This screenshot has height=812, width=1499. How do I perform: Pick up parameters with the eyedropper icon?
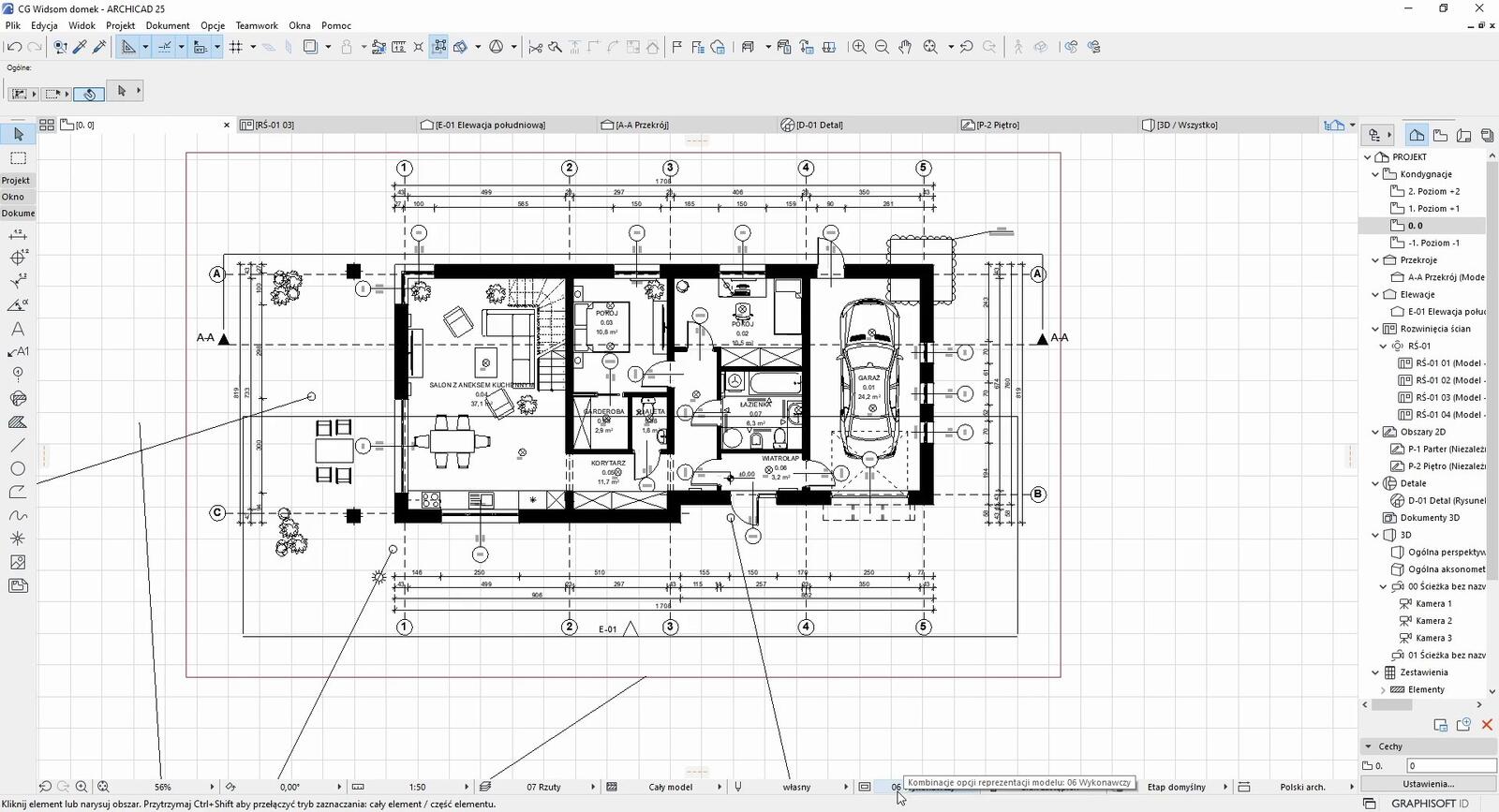click(x=80, y=47)
